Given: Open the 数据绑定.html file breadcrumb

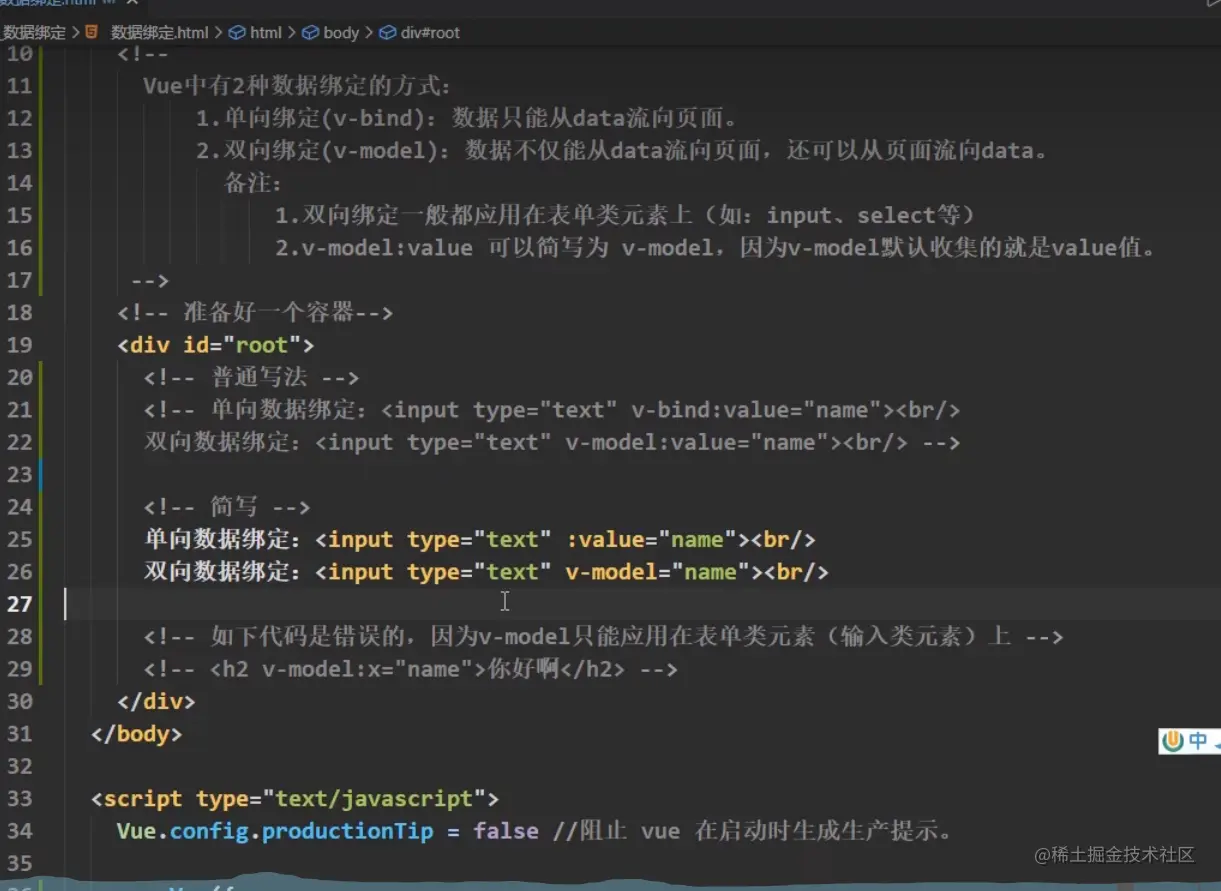Looking at the screenshot, I should (x=159, y=32).
